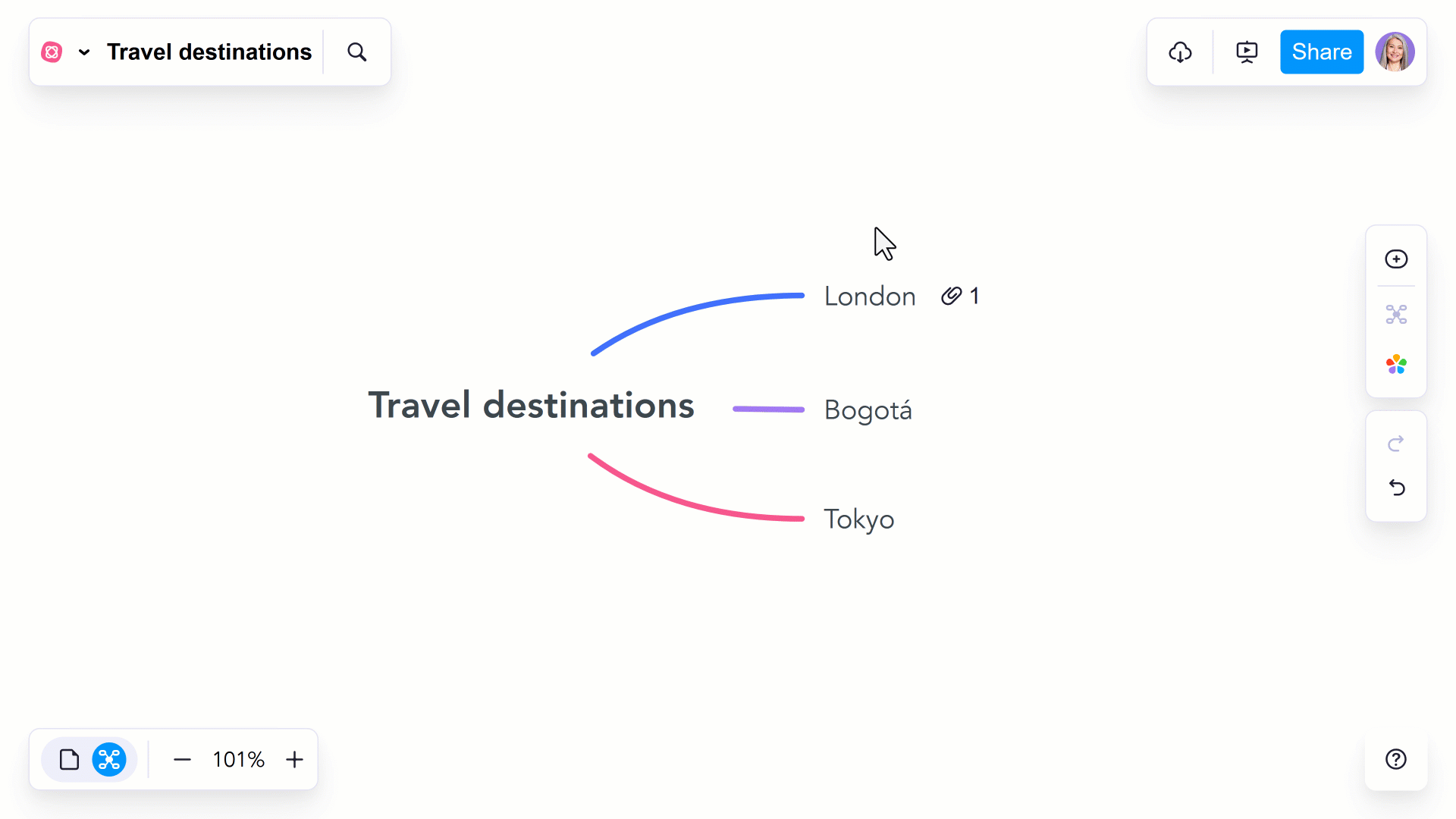Click the pink app logo icon
1456x819 pixels.
pos(52,52)
